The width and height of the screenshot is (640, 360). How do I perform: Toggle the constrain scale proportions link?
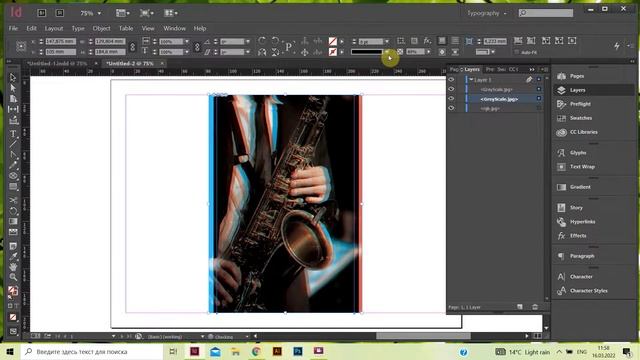197,47
